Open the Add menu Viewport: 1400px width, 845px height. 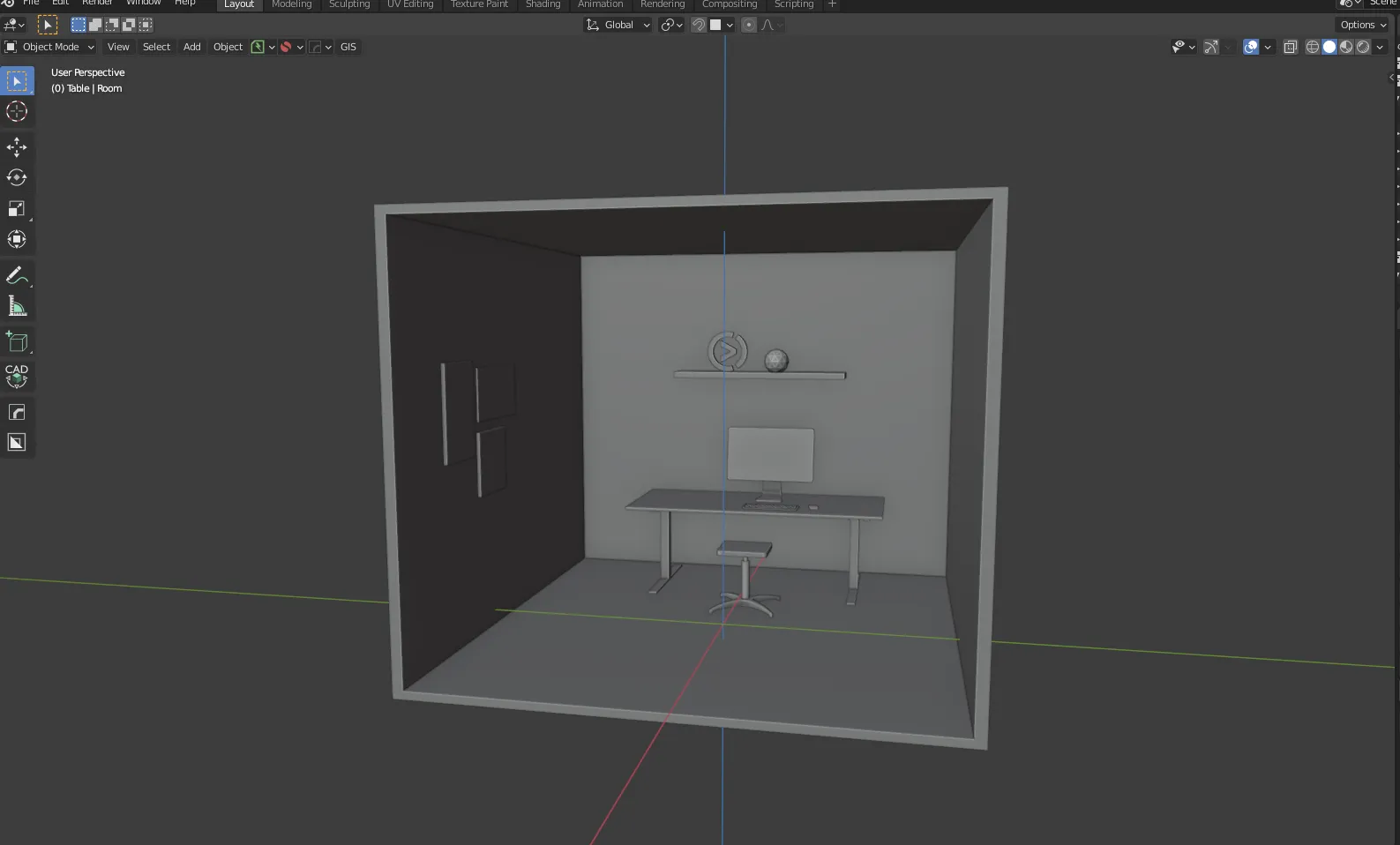191,47
